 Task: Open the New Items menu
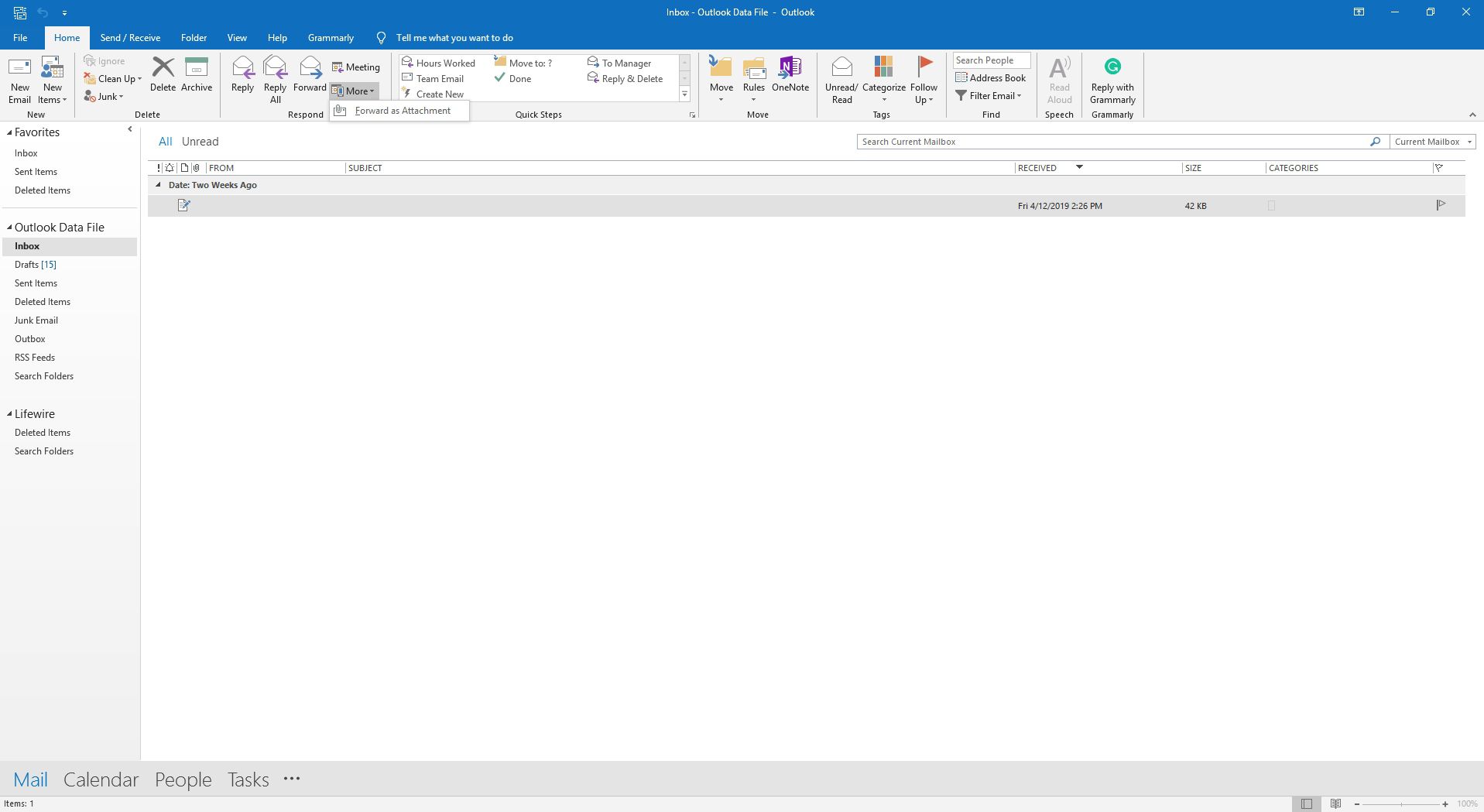tap(52, 80)
